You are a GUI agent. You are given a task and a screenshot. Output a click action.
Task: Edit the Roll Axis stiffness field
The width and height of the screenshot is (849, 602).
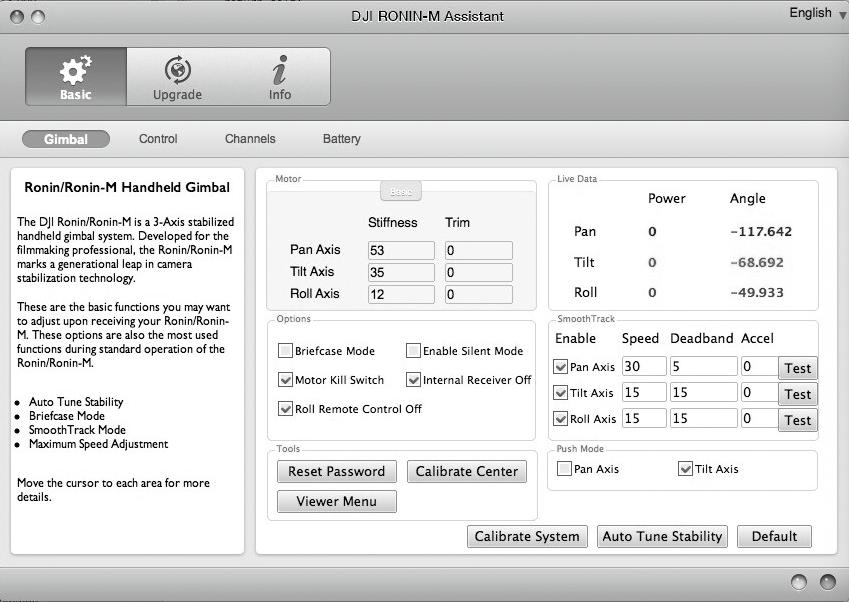click(x=401, y=295)
